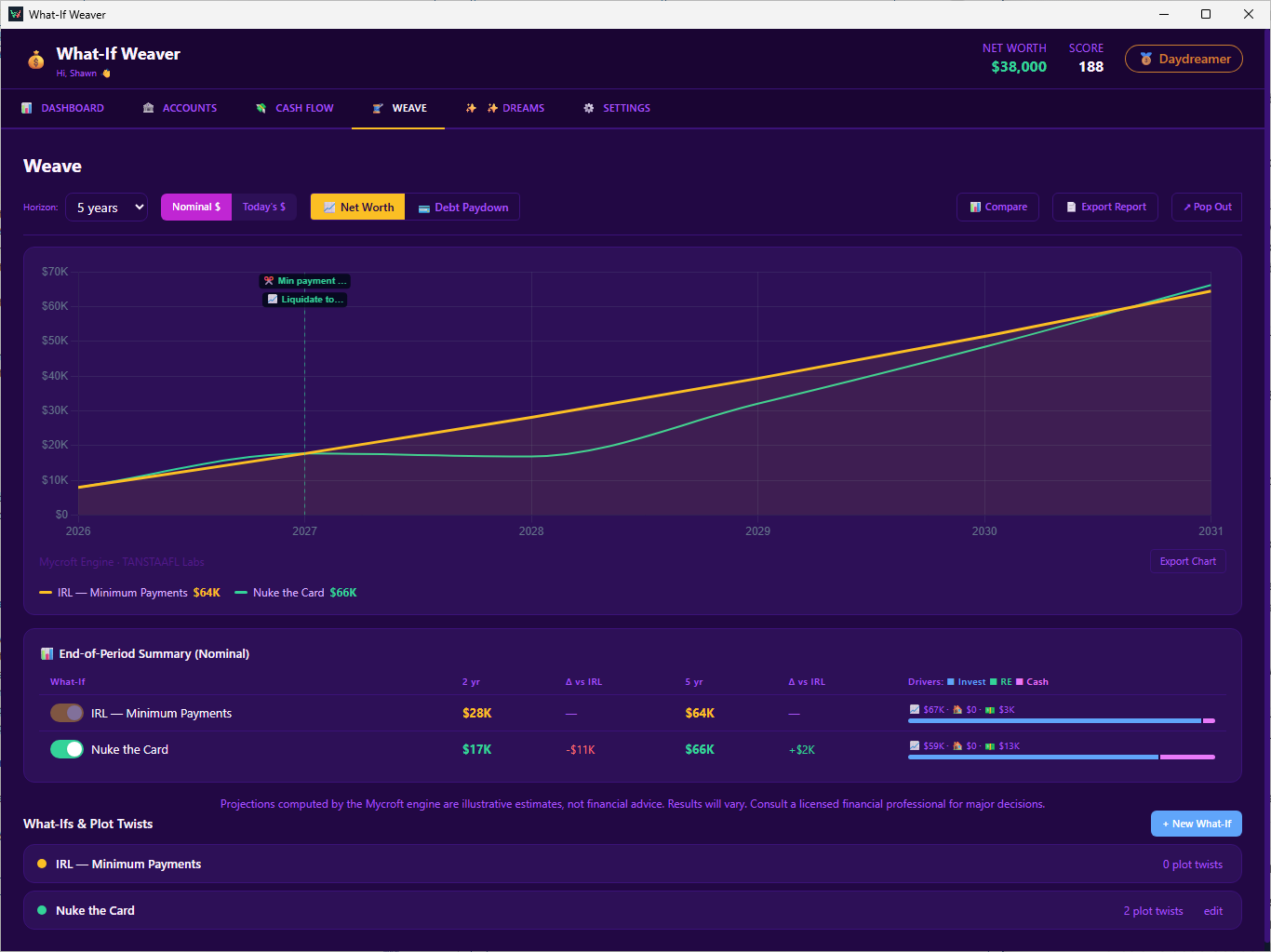
Task: Click the Liquidate plot twist marker
Action: click(305, 299)
